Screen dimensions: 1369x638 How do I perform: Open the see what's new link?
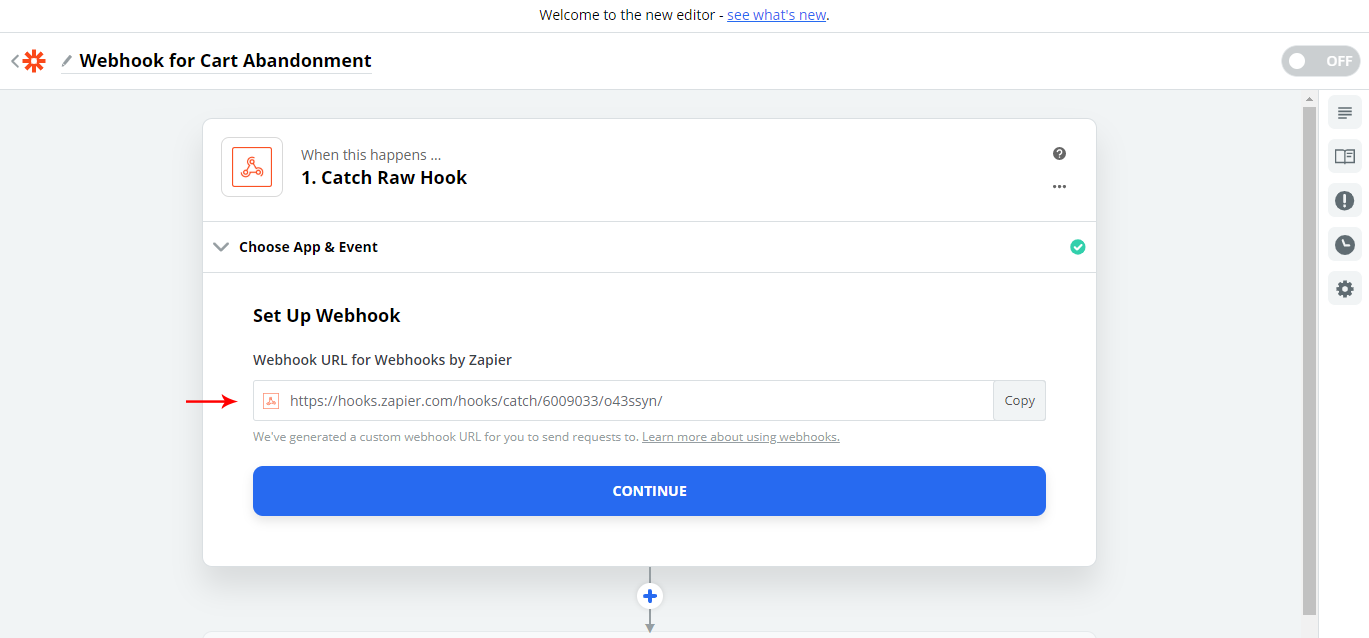pyautogui.click(x=776, y=15)
